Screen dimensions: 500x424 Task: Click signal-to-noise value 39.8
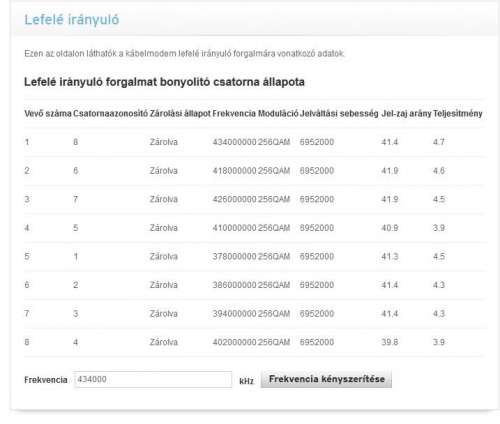tap(390, 342)
